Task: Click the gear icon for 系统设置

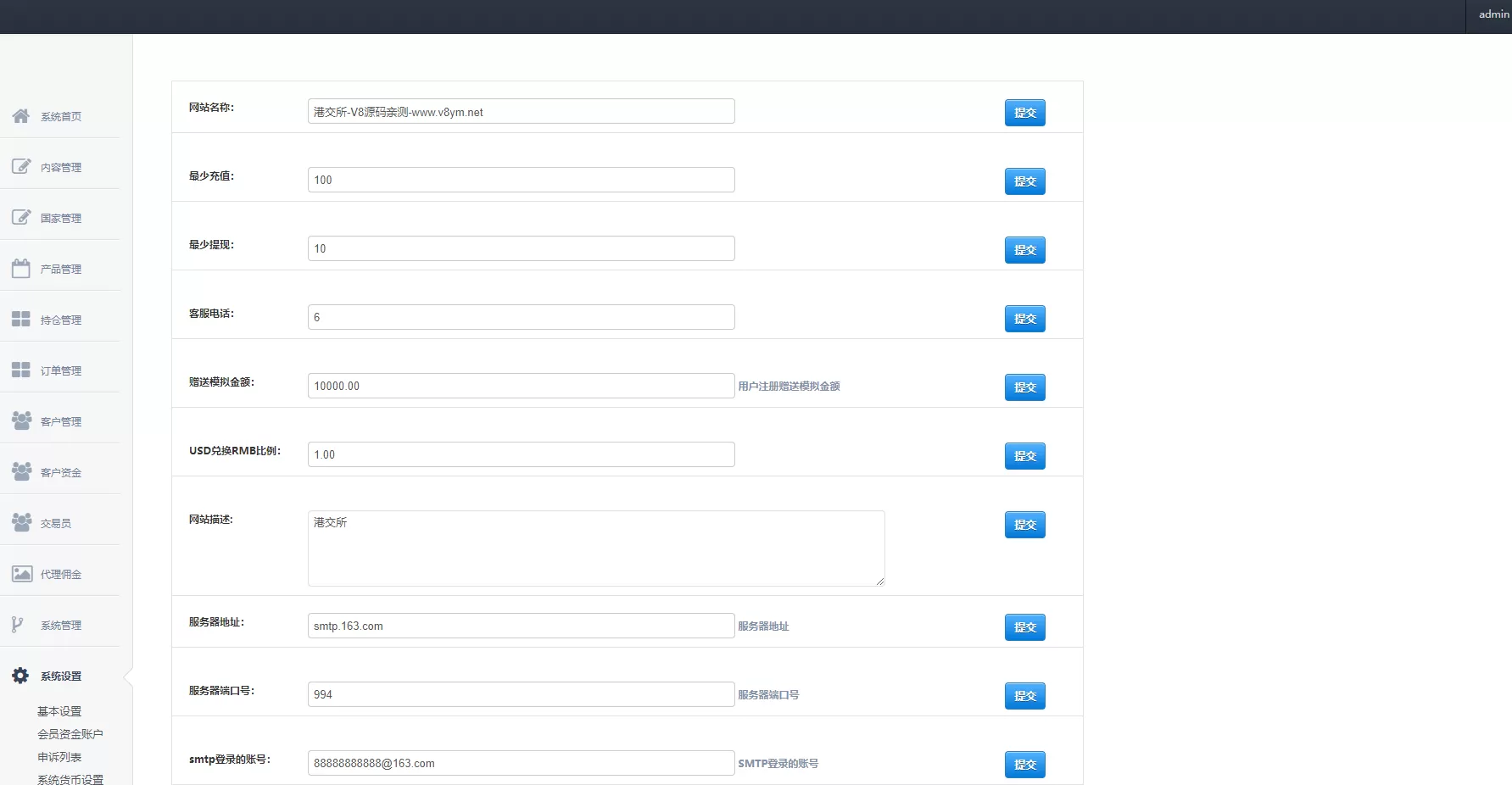Action: pyautogui.click(x=20, y=676)
